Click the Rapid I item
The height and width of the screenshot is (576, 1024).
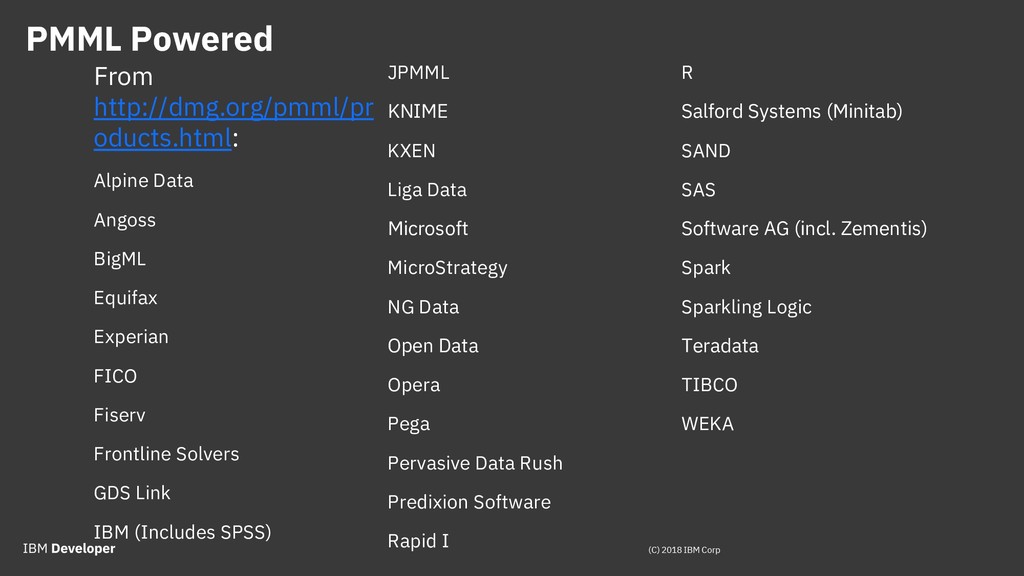pos(418,541)
